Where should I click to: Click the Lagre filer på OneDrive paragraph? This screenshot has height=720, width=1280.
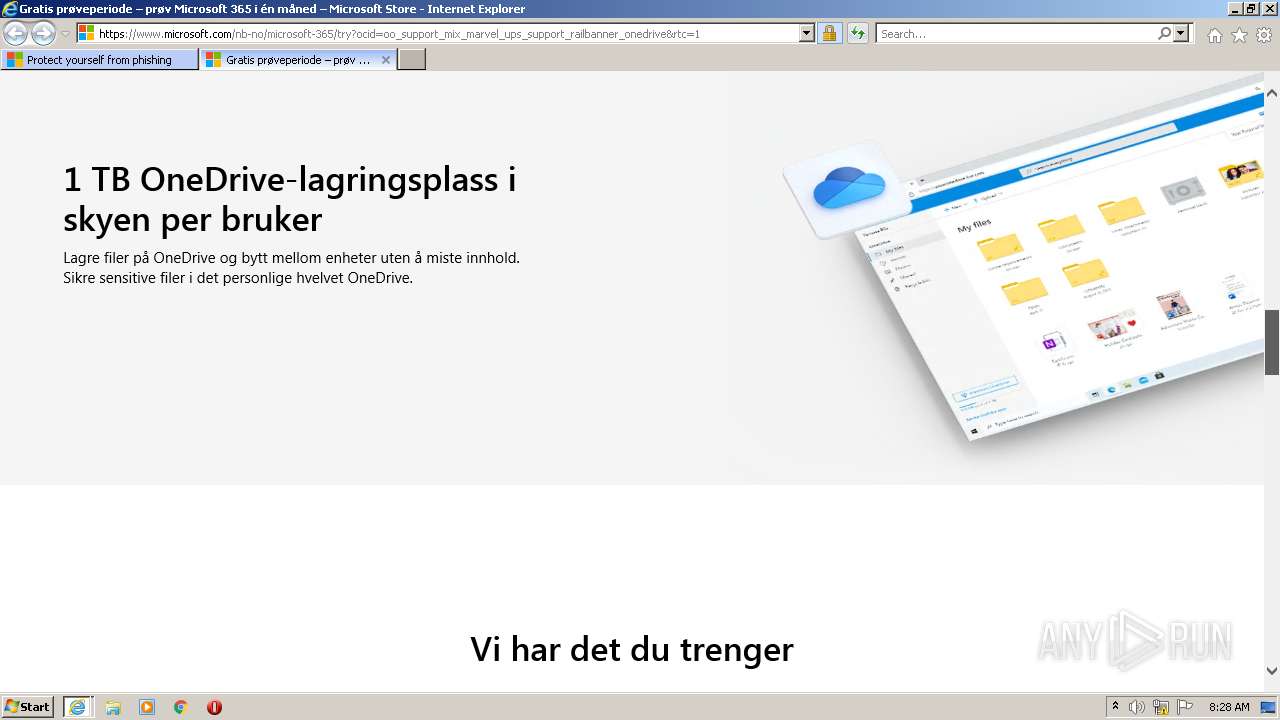pos(291,267)
